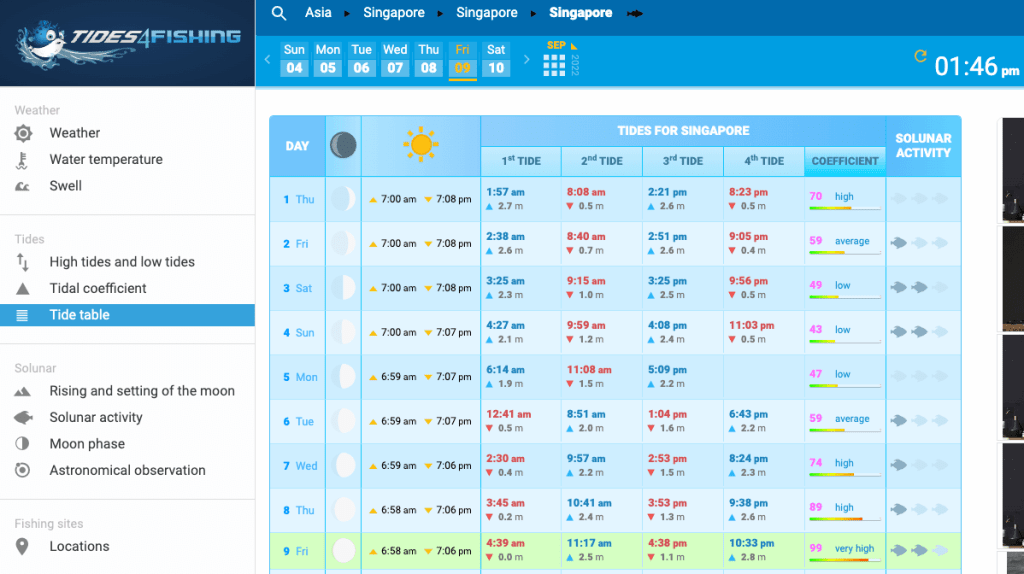The width and height of the screenshot is (1024, 574).
Task: Go to previous week with left chevron
Action: tap(267, 60)
